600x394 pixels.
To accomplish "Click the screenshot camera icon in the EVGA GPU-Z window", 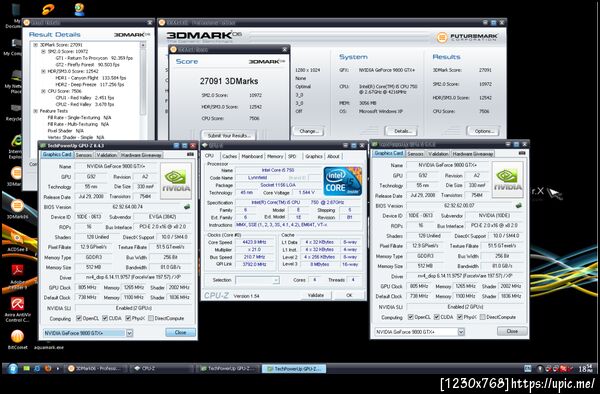I will (x=190, y=154).
